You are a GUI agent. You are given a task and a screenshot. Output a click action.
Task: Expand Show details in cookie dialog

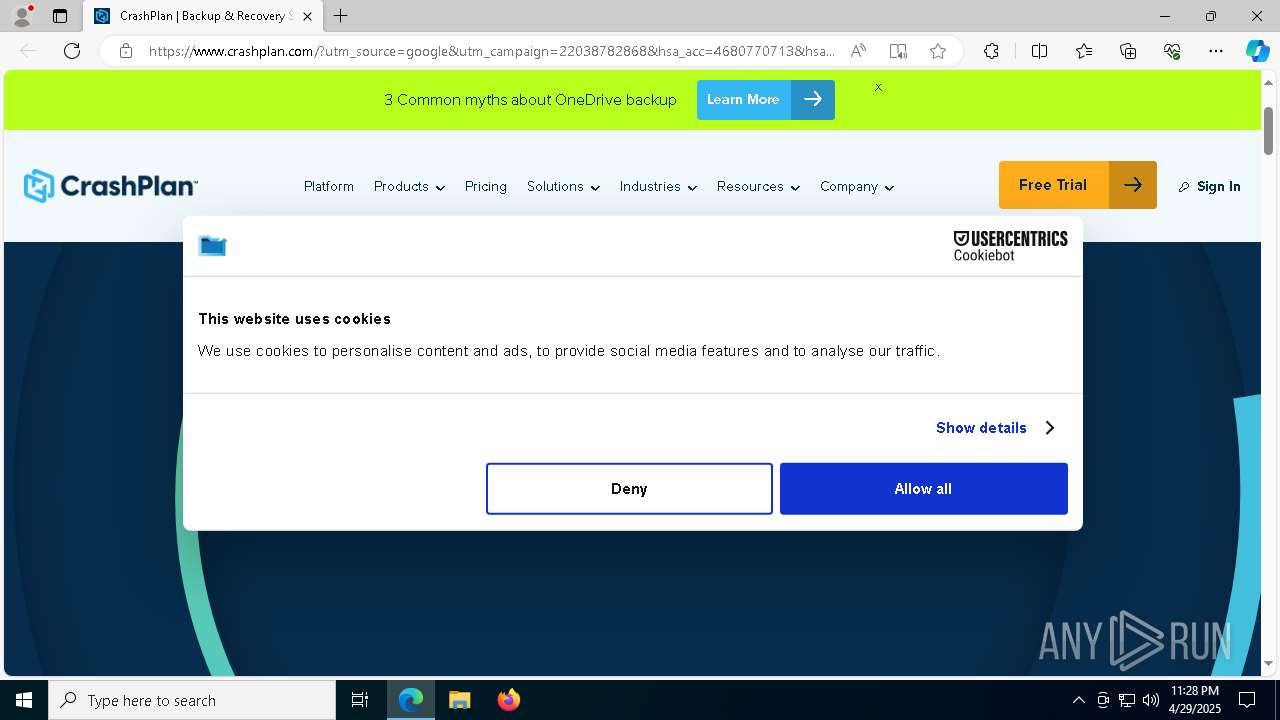[995, 427]
